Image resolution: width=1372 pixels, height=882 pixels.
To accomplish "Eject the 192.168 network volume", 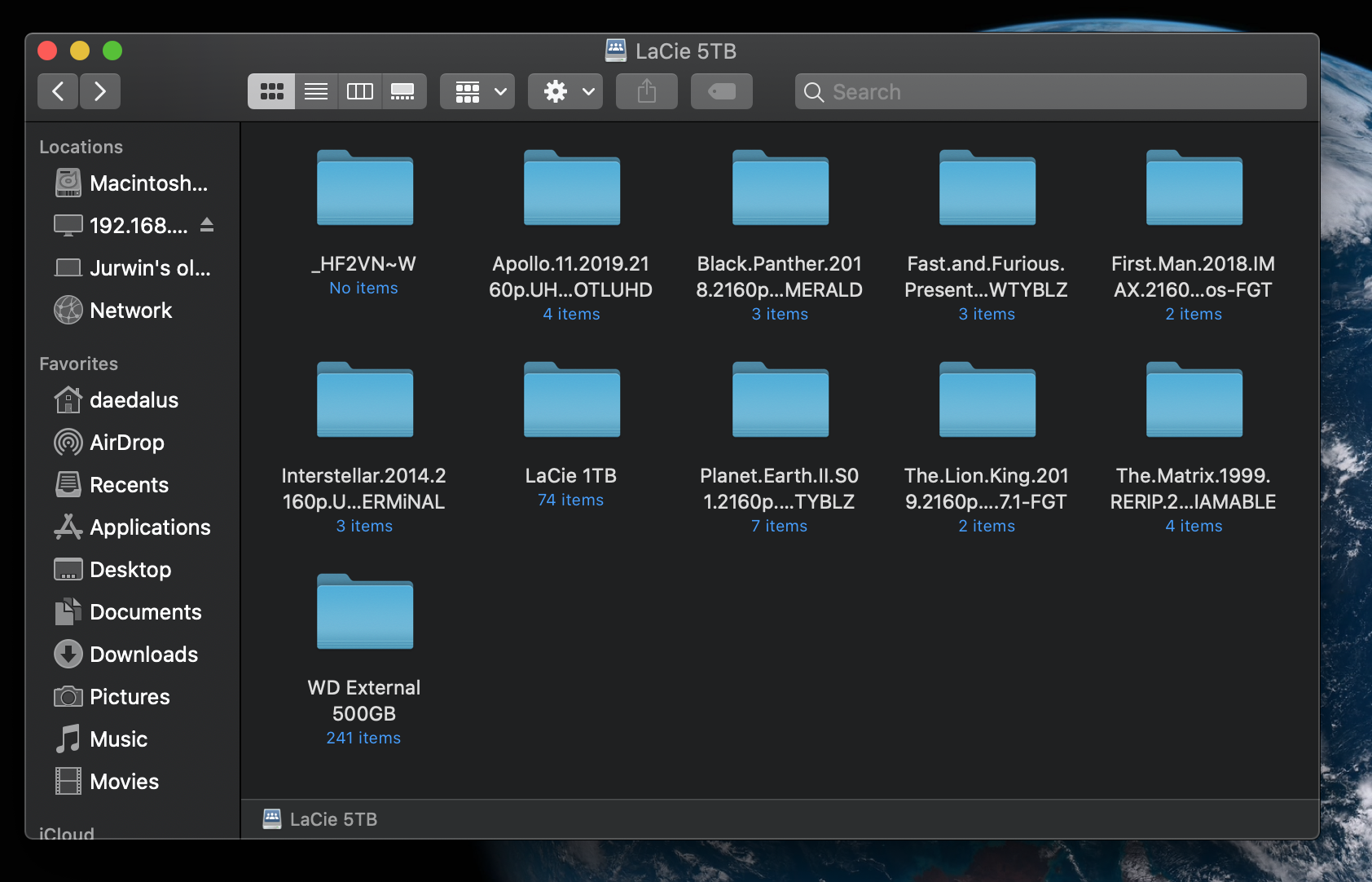I will click(x=207, y=225).
